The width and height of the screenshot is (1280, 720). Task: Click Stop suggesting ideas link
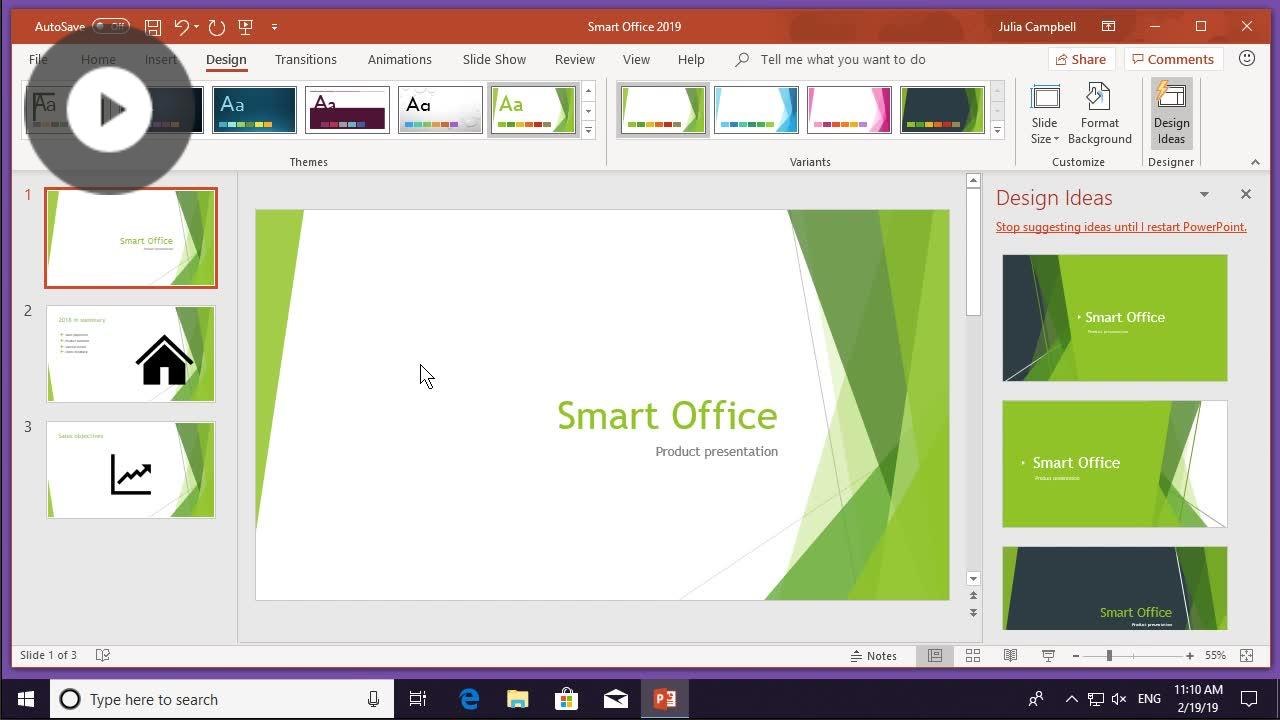tap(1120, 227)
